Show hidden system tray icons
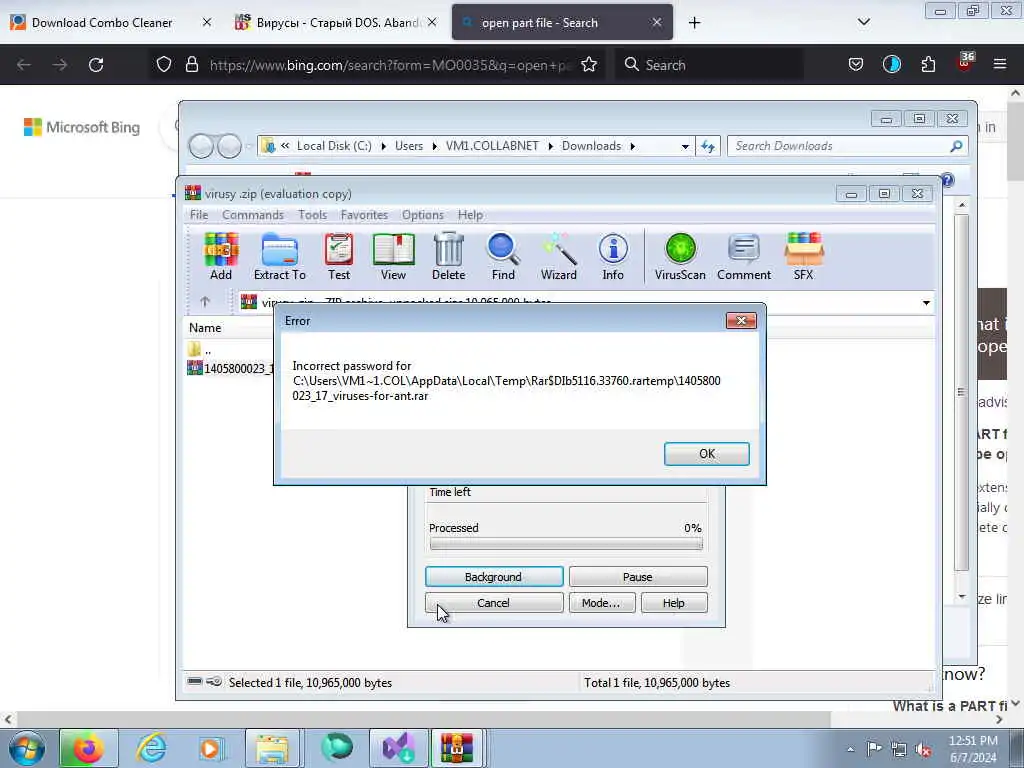 pos(850,750)
